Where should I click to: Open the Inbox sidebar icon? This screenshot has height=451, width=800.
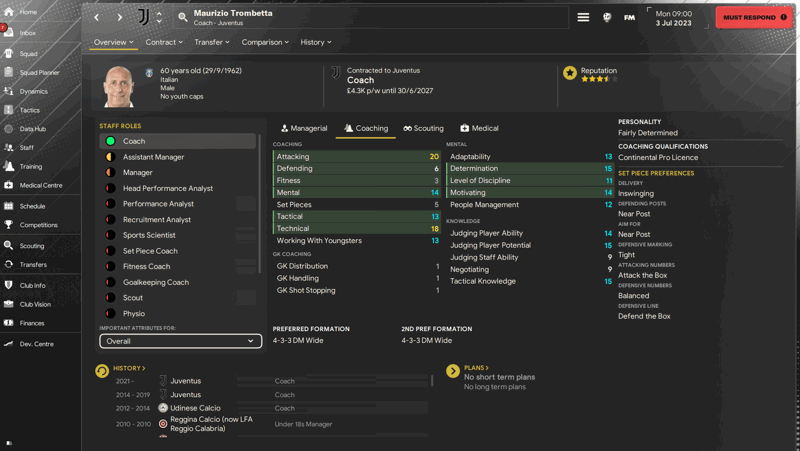pos(9,32)
